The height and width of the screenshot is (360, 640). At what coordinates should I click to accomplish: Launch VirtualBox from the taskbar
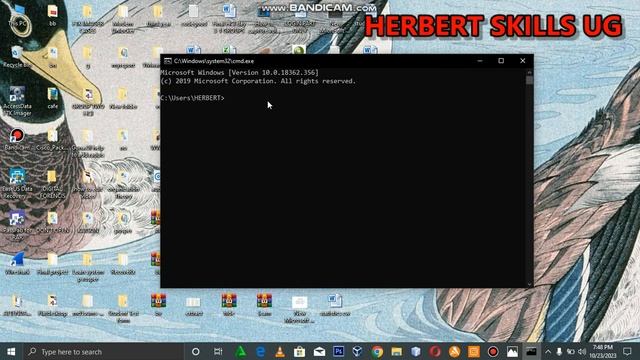click(358, 351)
